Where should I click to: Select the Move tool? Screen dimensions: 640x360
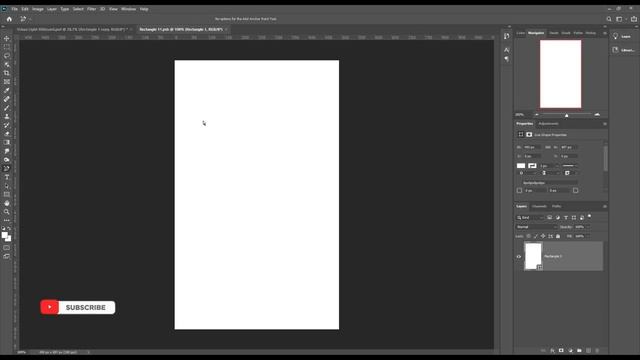(x=7, y=38)
